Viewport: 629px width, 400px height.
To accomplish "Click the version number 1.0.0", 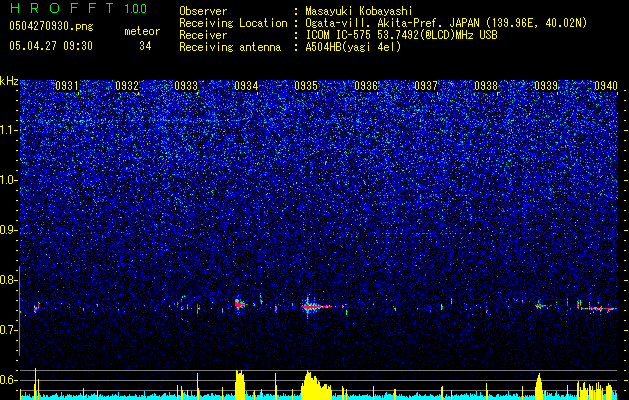I will click(135, 9).
